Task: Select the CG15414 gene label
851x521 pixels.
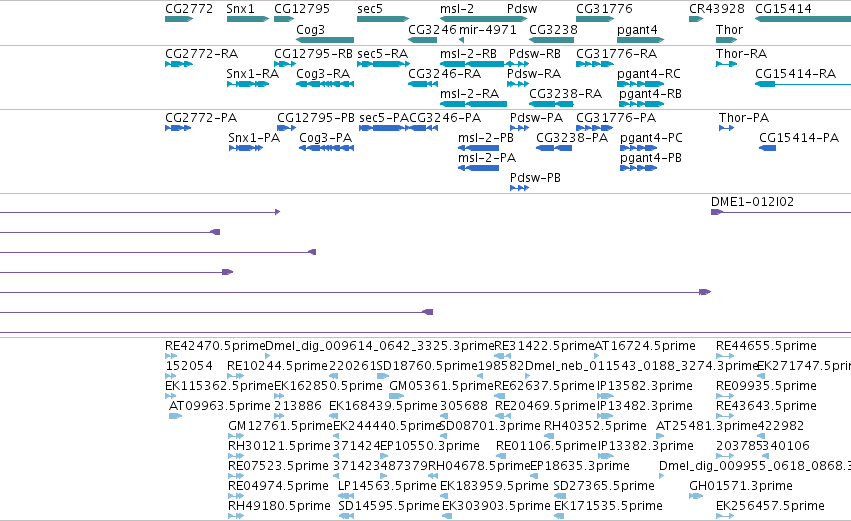Action: (783, 9)
